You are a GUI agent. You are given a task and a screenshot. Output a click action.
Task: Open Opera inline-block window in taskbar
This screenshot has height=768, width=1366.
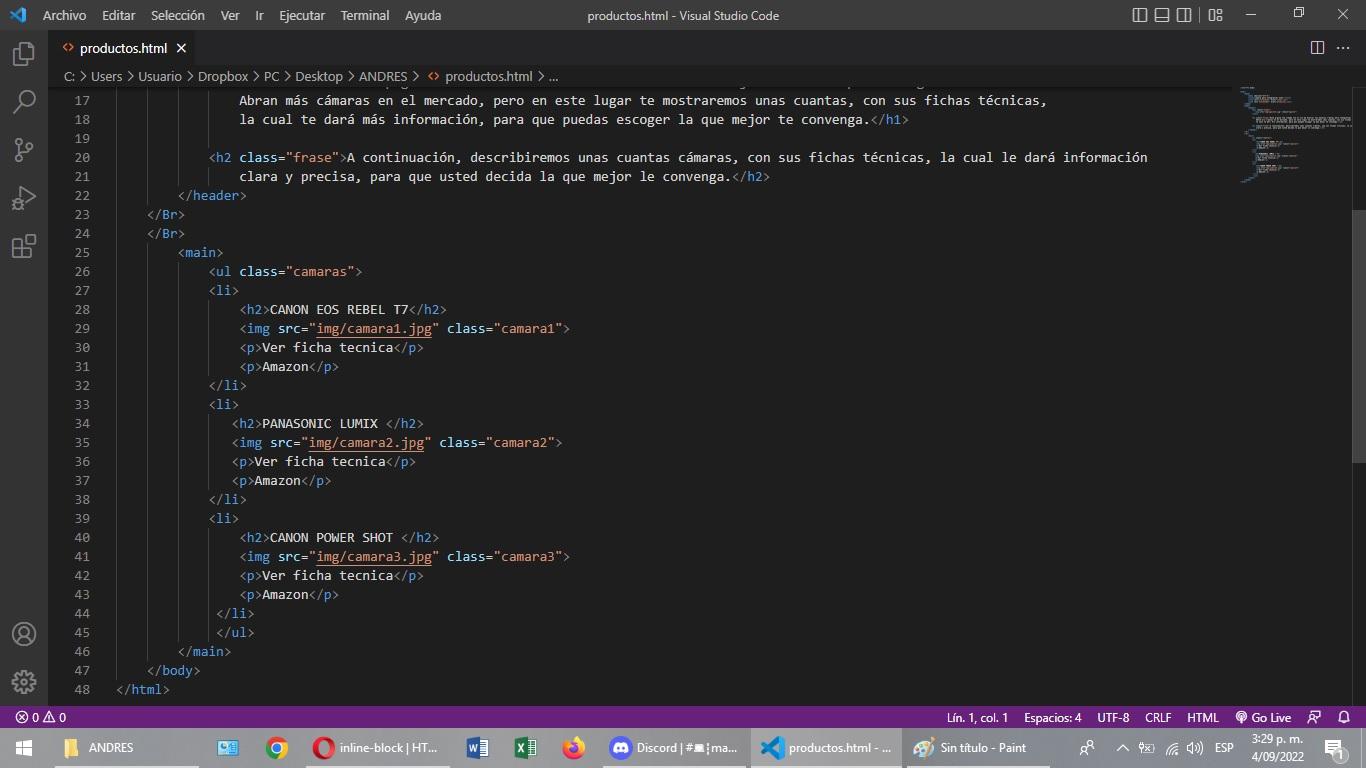click(x=375, y=748)
